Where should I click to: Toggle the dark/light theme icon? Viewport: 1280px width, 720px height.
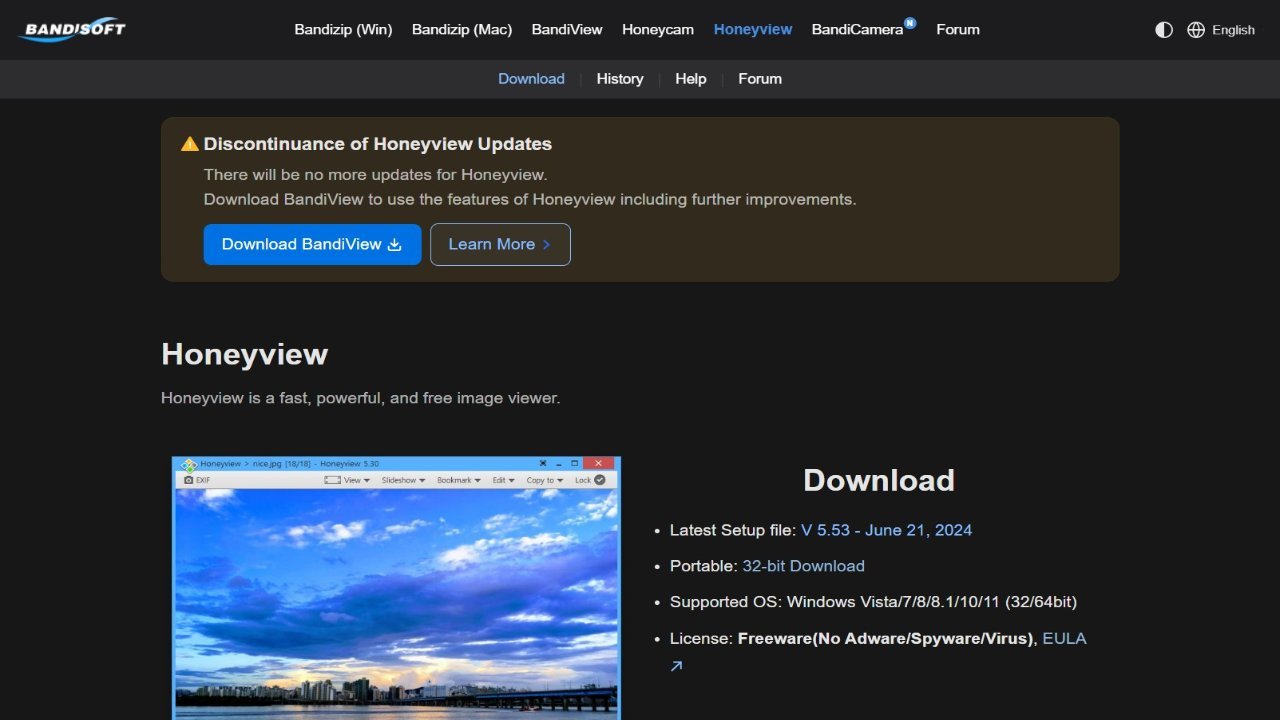click(x=1164, y=30)
